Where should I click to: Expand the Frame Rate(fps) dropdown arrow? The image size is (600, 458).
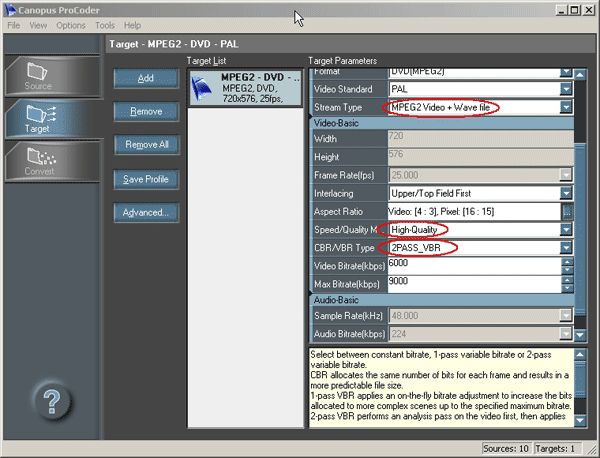(566, 175)
